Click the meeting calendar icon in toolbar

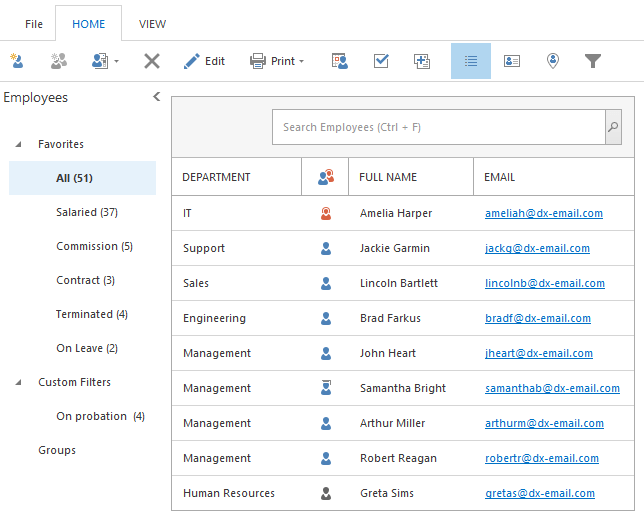point(340,61)
